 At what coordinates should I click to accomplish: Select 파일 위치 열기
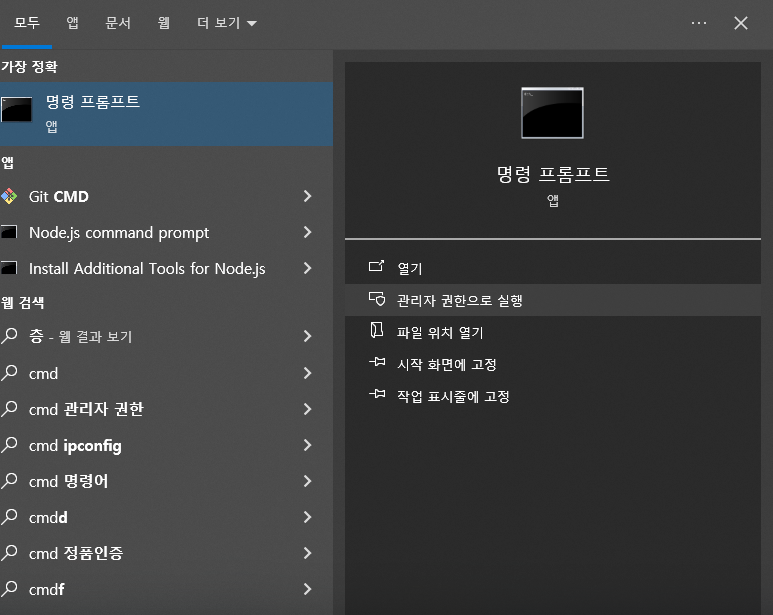point(553,332)
